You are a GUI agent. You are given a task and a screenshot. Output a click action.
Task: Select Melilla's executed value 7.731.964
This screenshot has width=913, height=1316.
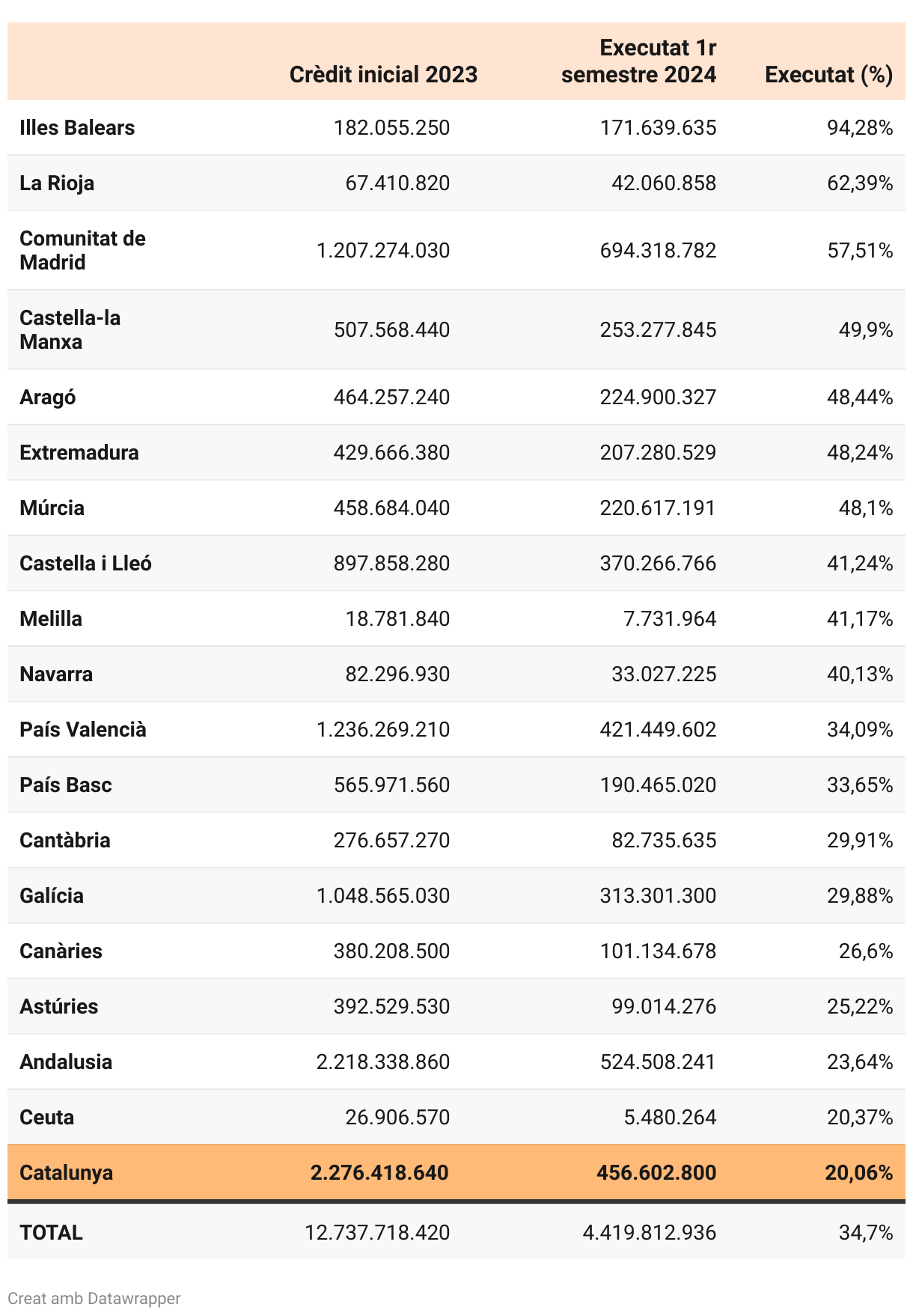[670, 618]
